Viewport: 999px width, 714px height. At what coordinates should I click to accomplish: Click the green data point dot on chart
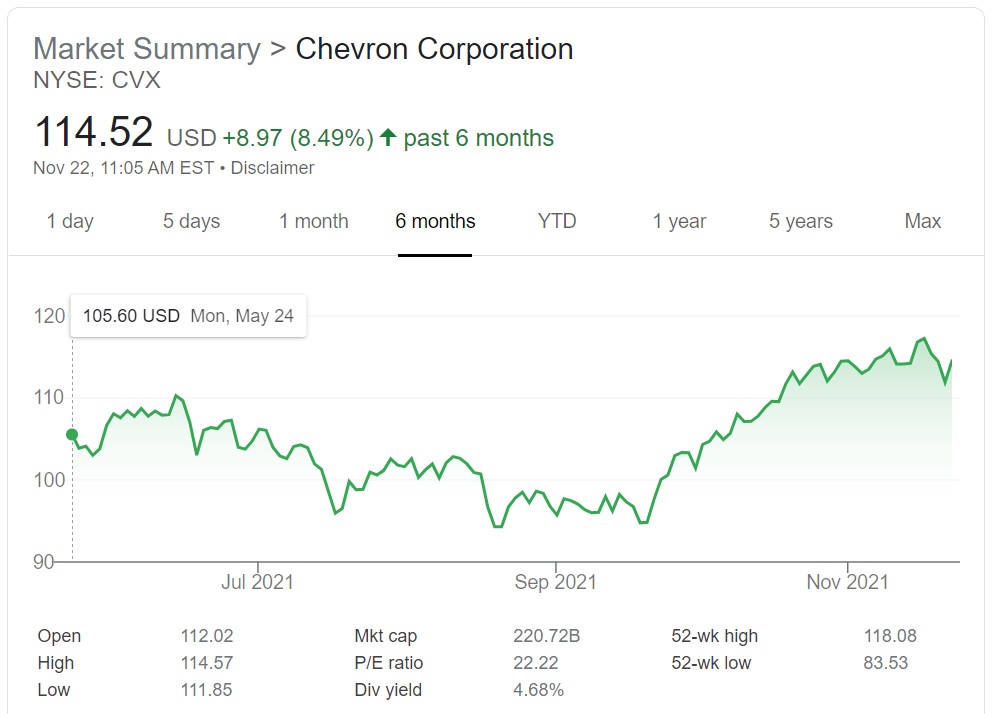[72, 434]
